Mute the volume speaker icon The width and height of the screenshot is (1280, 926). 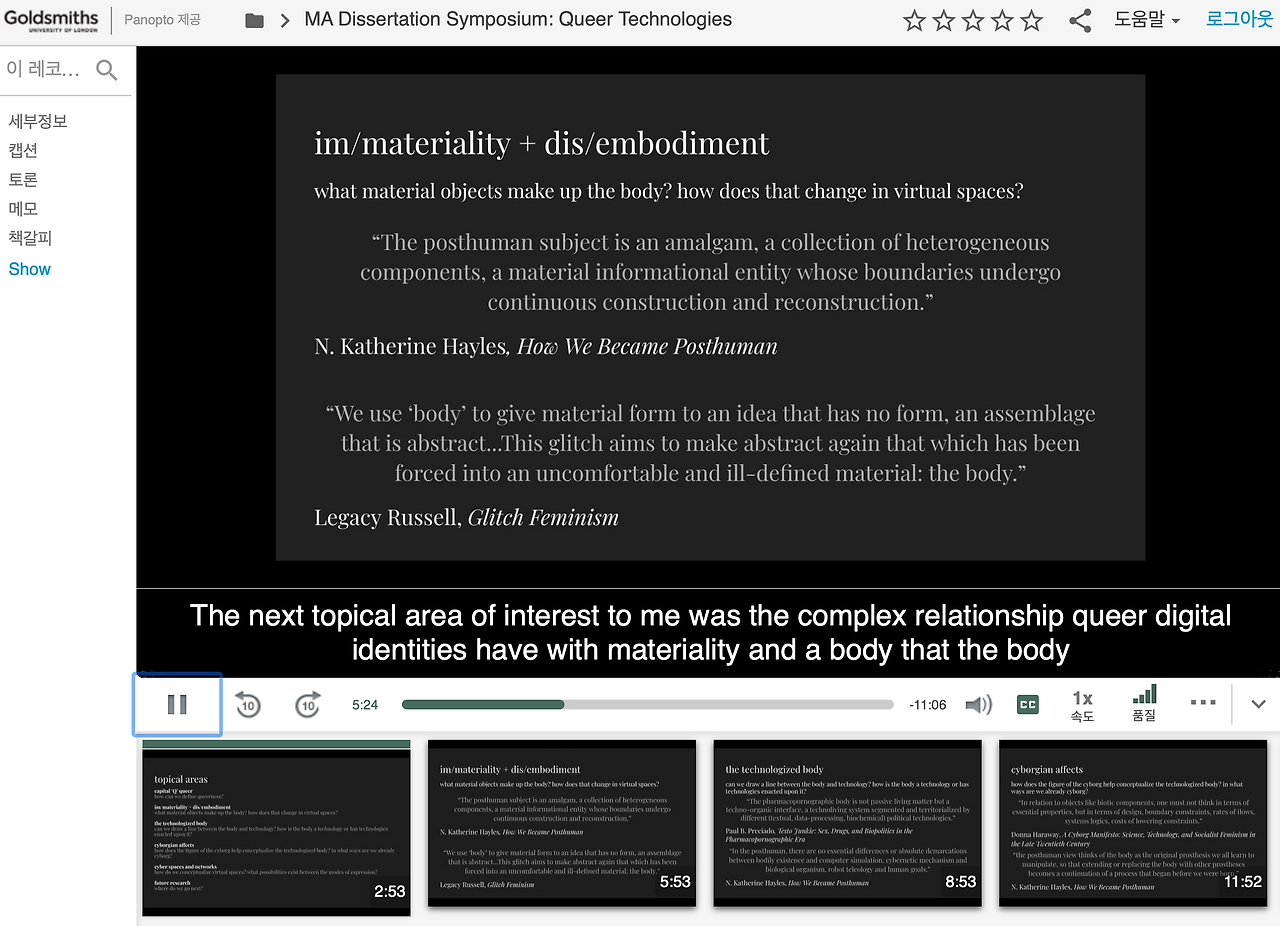(978, 705)
